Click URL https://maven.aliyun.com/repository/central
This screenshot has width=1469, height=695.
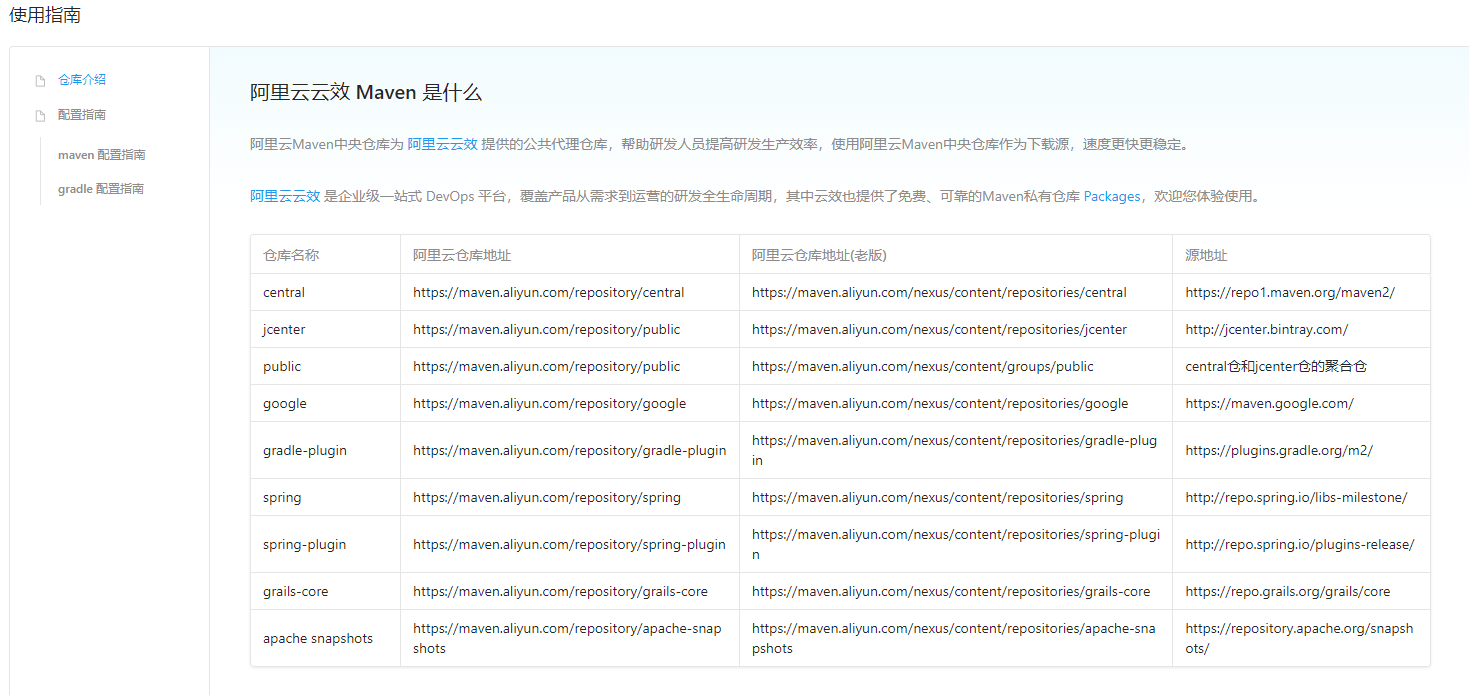coord(549,293)
